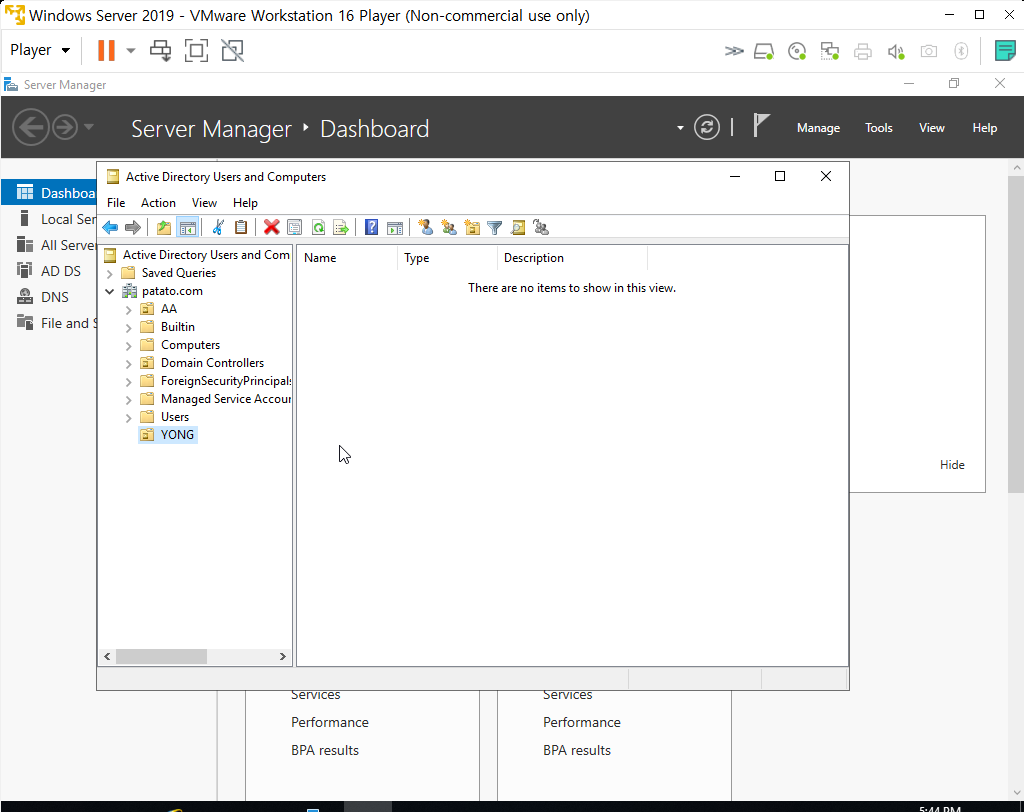Click the Add to group icon
1024x812 pixels.
coord(541,227)
